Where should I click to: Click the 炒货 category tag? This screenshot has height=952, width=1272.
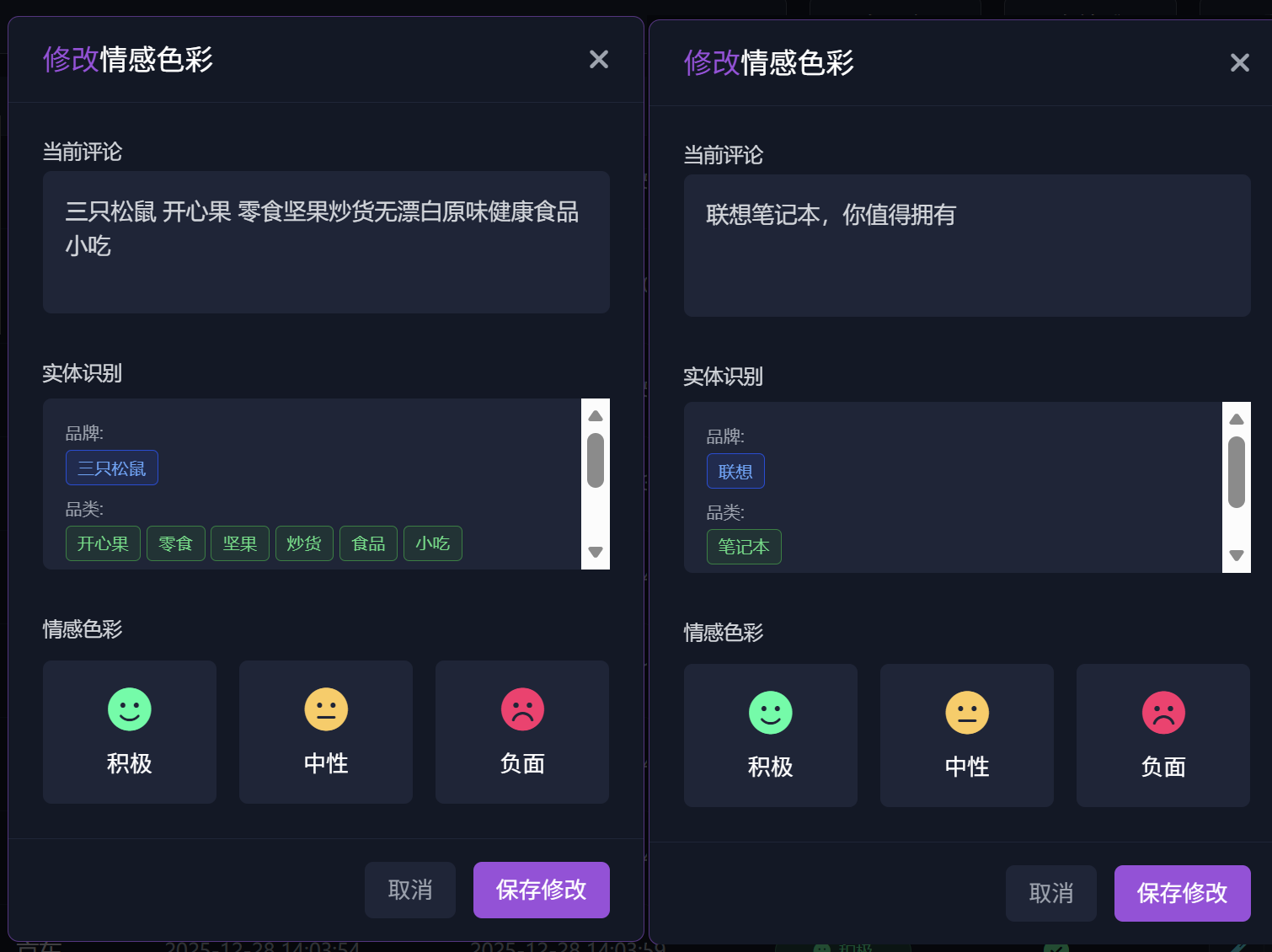point(304,543)
